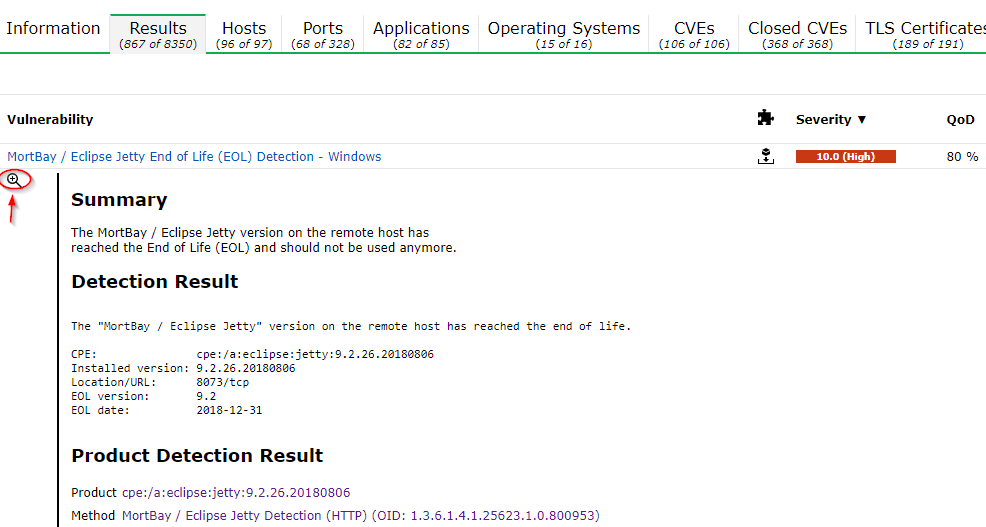Open MortBay / Eclipse Jetty EOL Detection link

tap(194, 157)
